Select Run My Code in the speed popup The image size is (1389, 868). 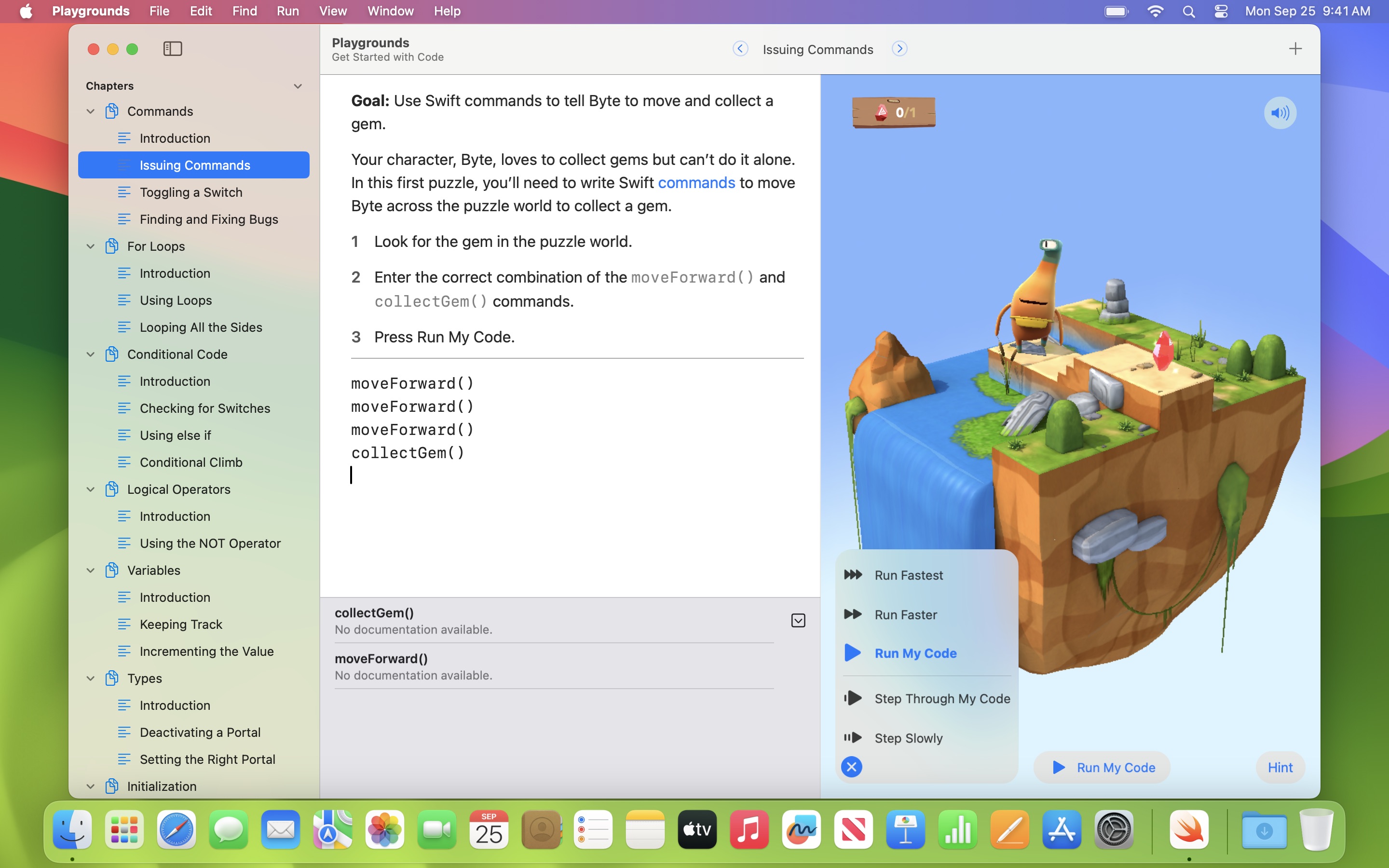915,653
